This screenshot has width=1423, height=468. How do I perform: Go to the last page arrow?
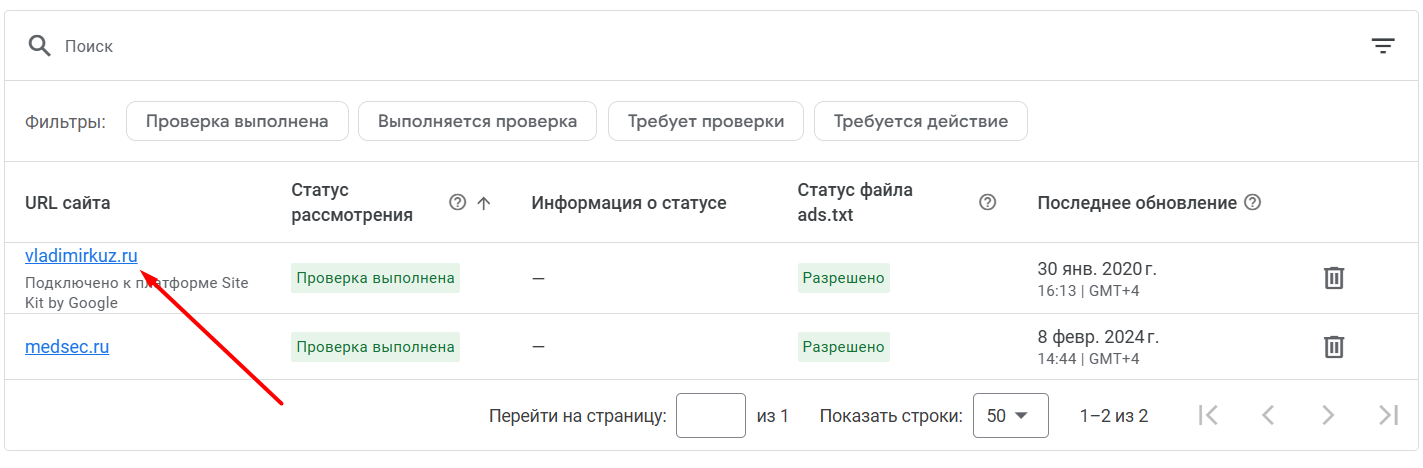(1388, 415)
